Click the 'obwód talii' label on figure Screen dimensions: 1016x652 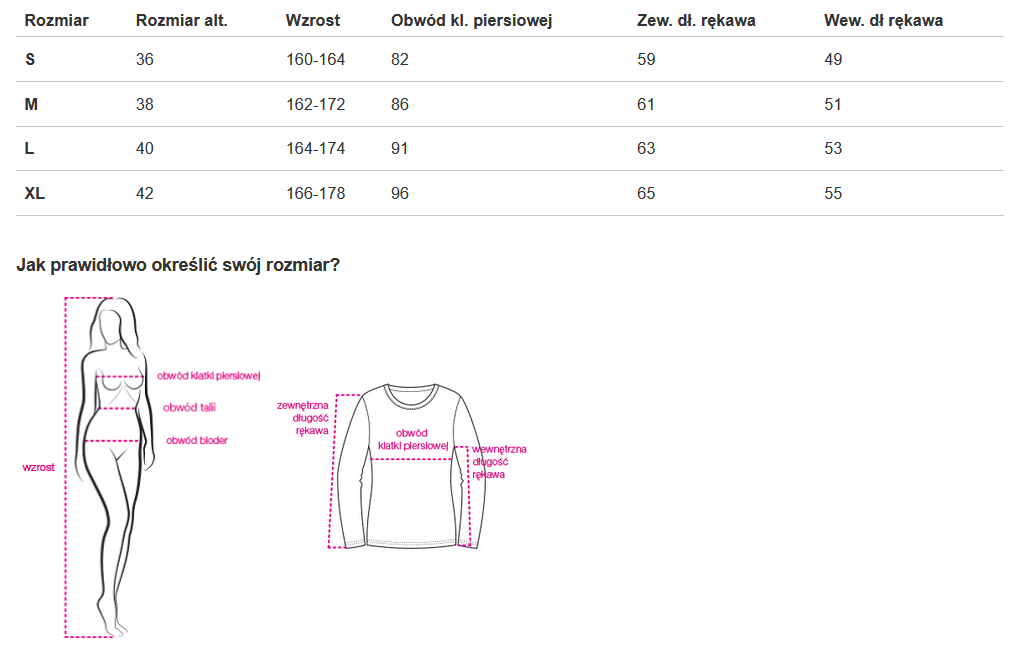189,407
